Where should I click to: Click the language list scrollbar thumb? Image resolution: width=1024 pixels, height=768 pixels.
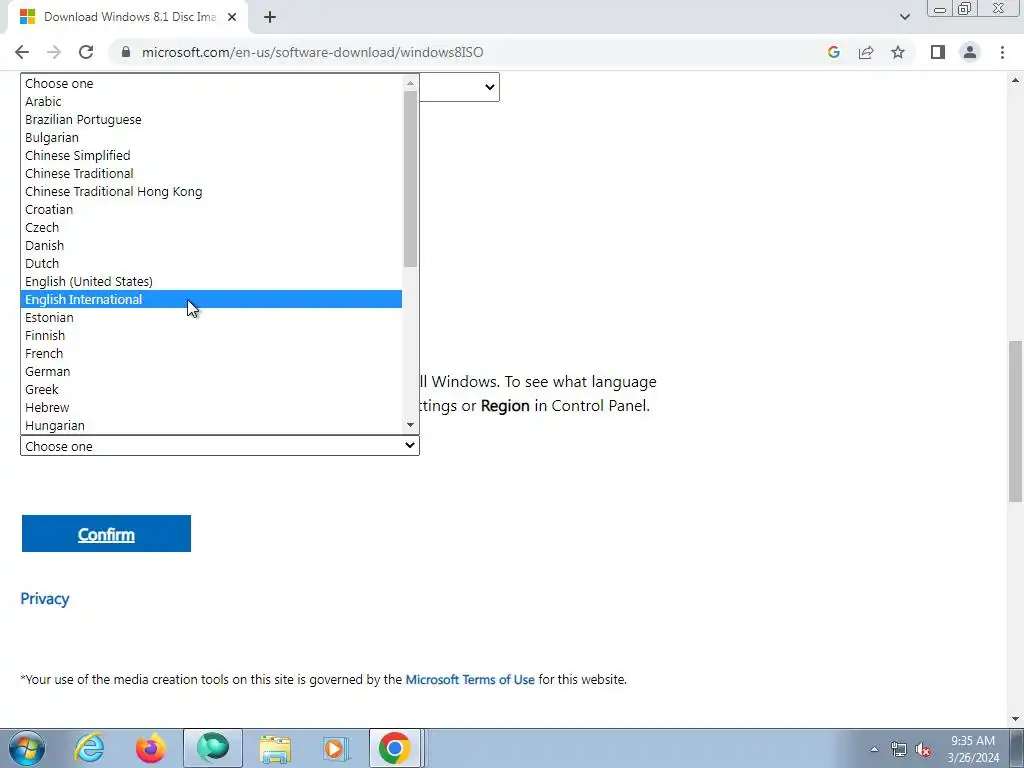(x=410, y=179)
